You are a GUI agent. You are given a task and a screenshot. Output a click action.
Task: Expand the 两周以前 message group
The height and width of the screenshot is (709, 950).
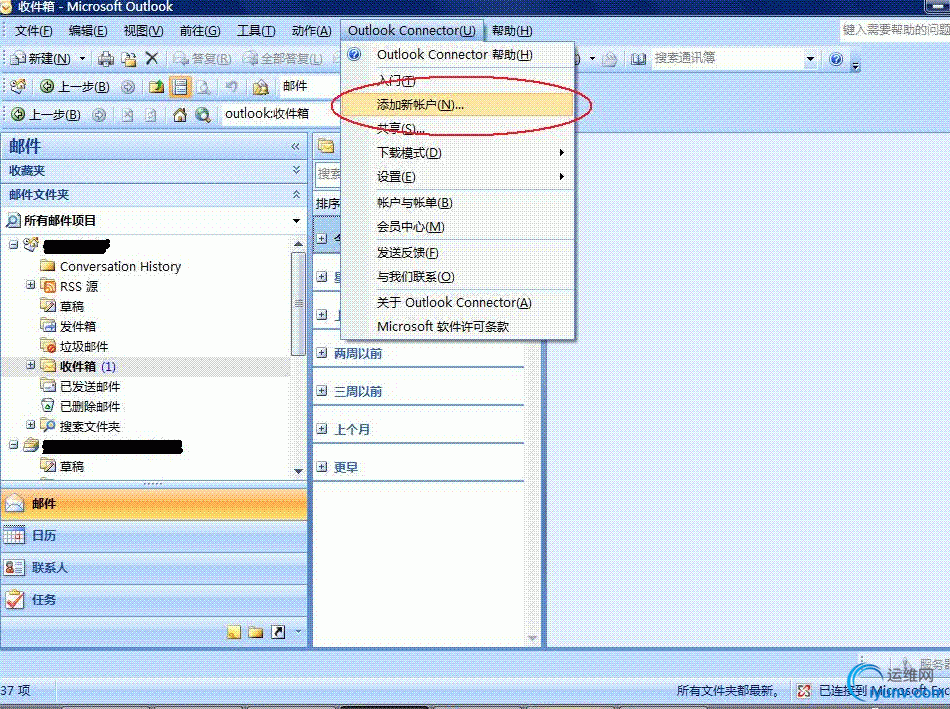322,353
